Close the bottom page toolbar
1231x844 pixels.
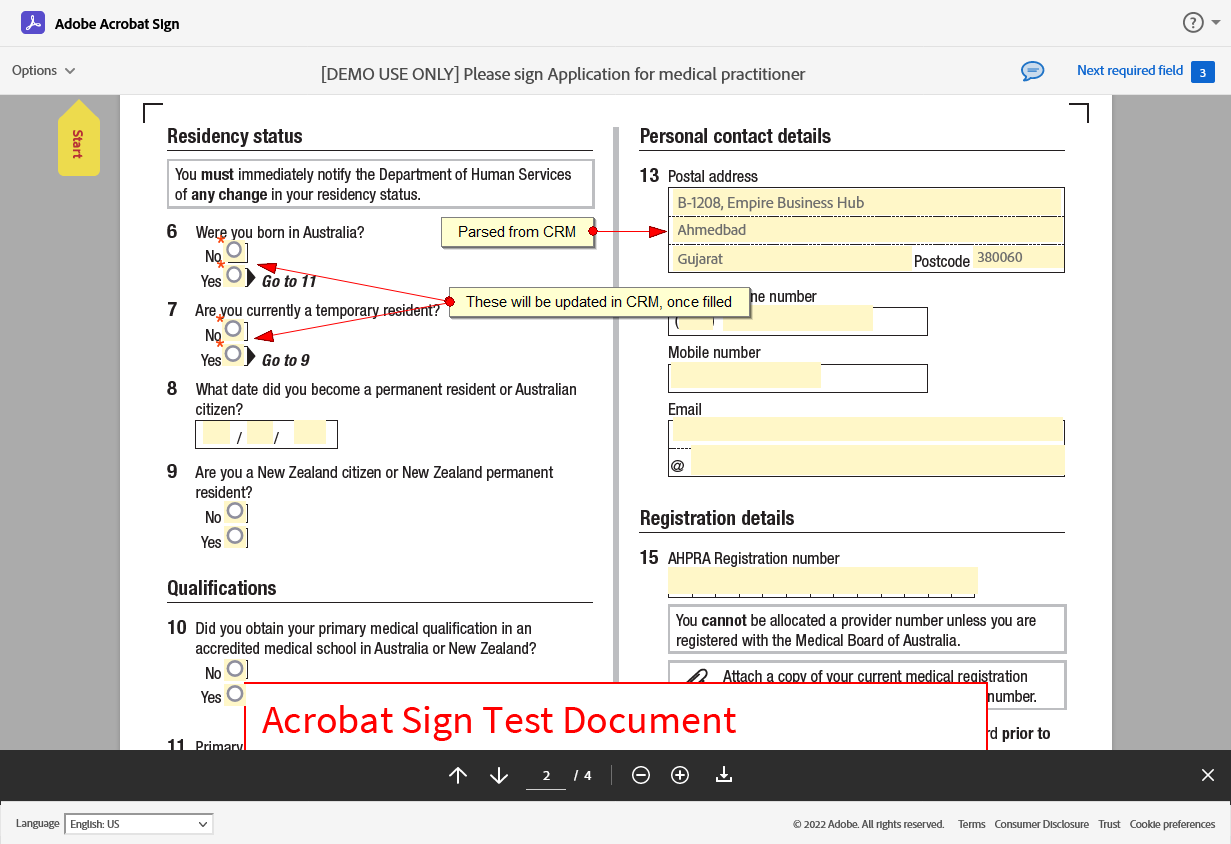click(1208, 775)
